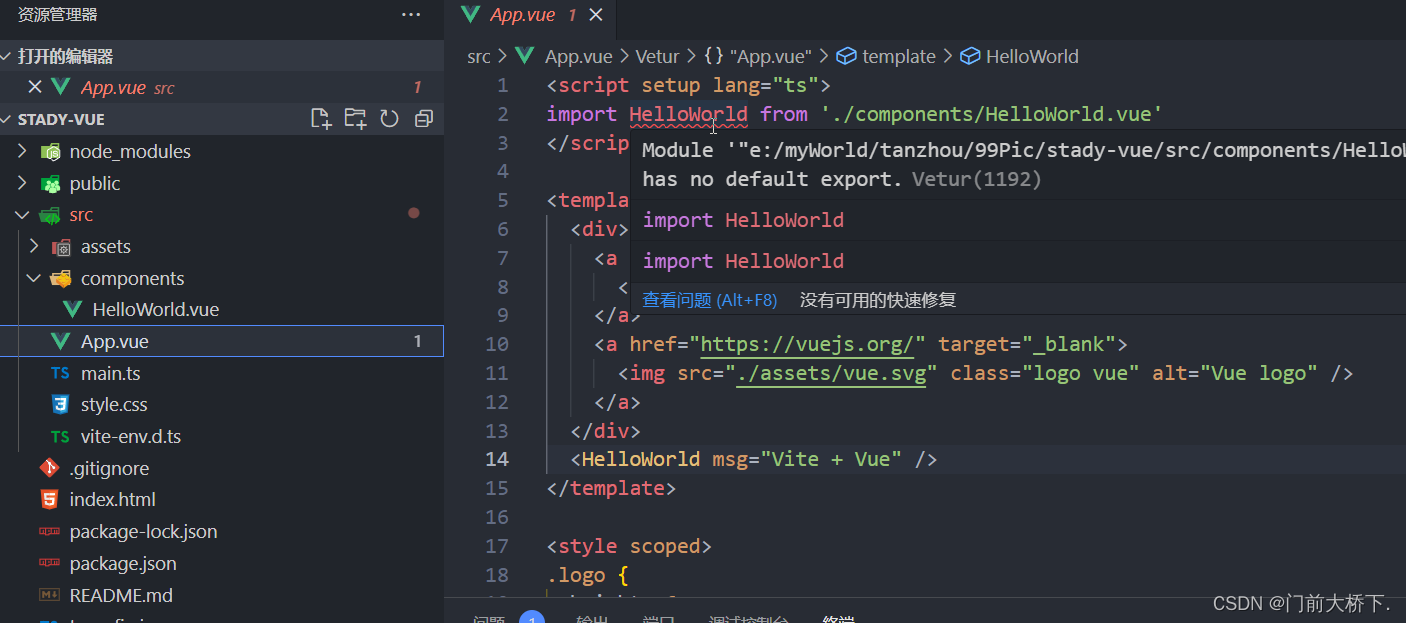
Task: Select the App.vue editor tab
Action: point(530,15)
